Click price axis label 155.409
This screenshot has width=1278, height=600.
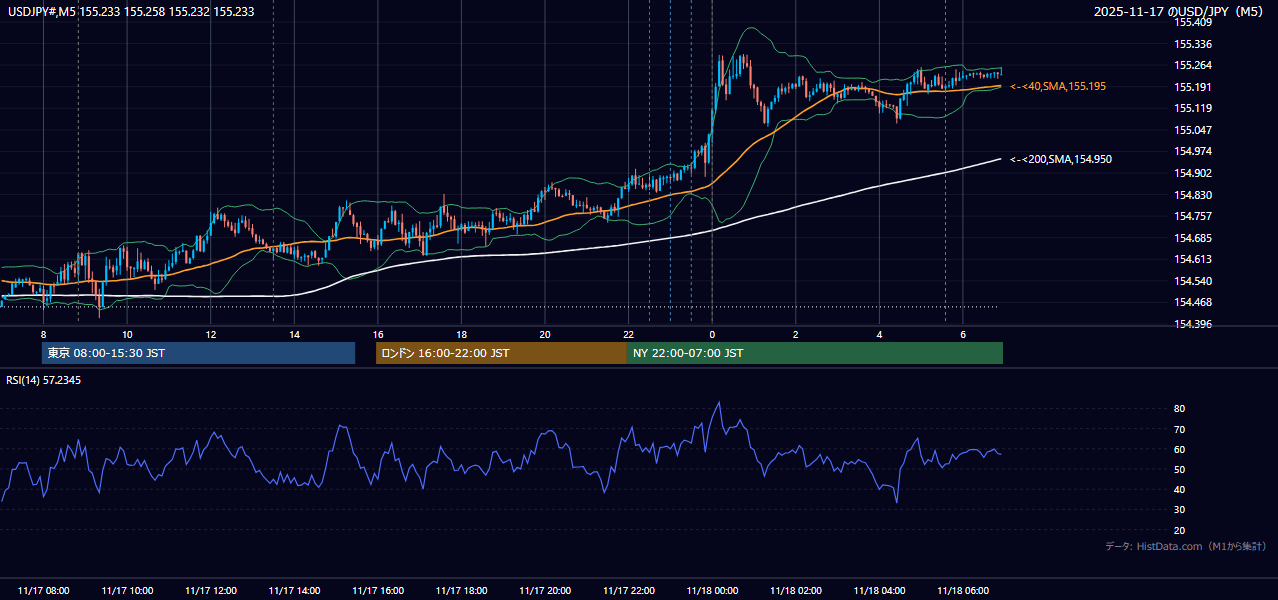click(x=1193, y=22)
